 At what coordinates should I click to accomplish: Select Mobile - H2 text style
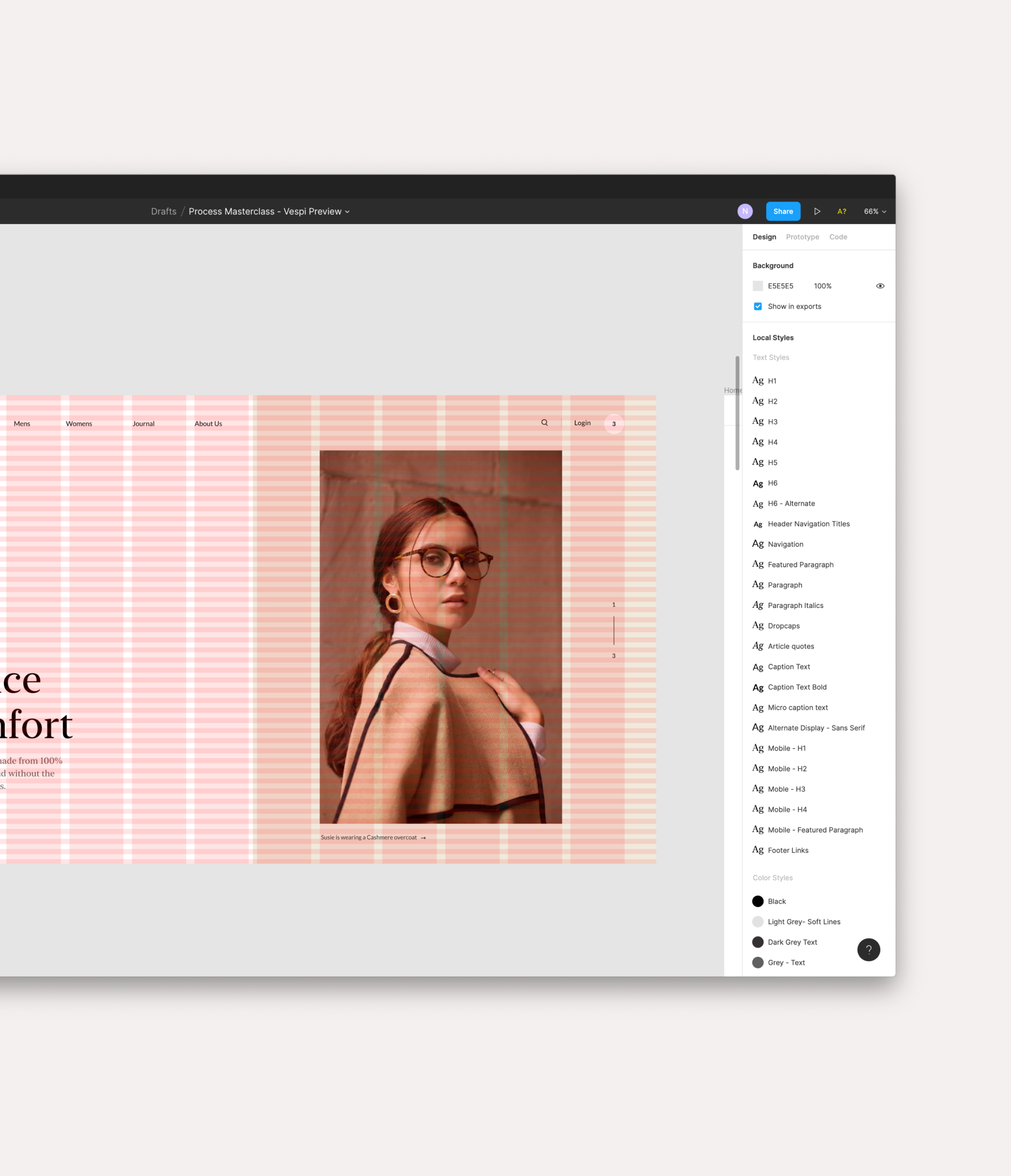tap(818, 769)
